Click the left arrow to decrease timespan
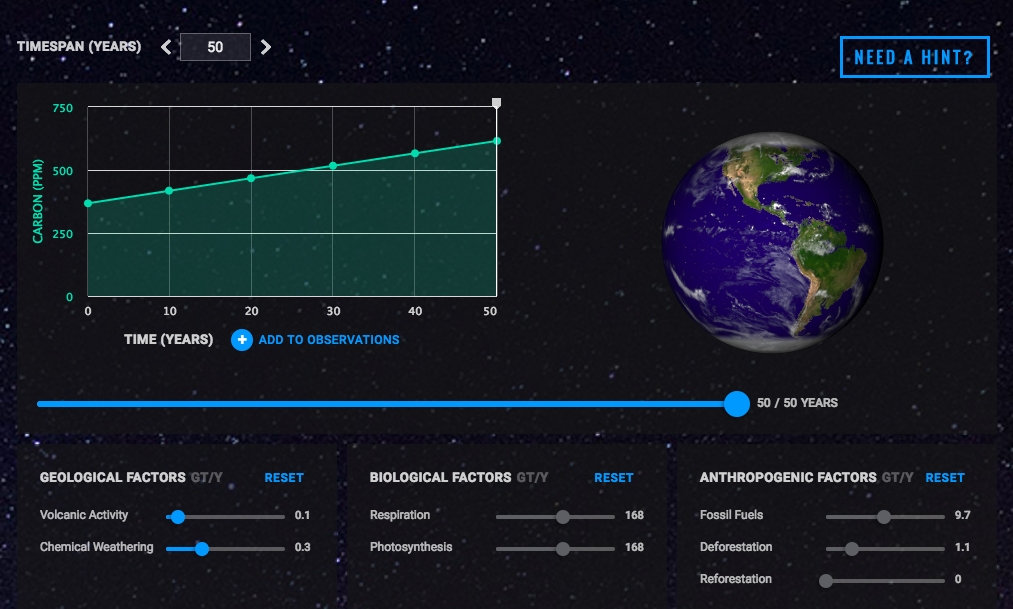1013x609 pixels. (x=166, y=46)
